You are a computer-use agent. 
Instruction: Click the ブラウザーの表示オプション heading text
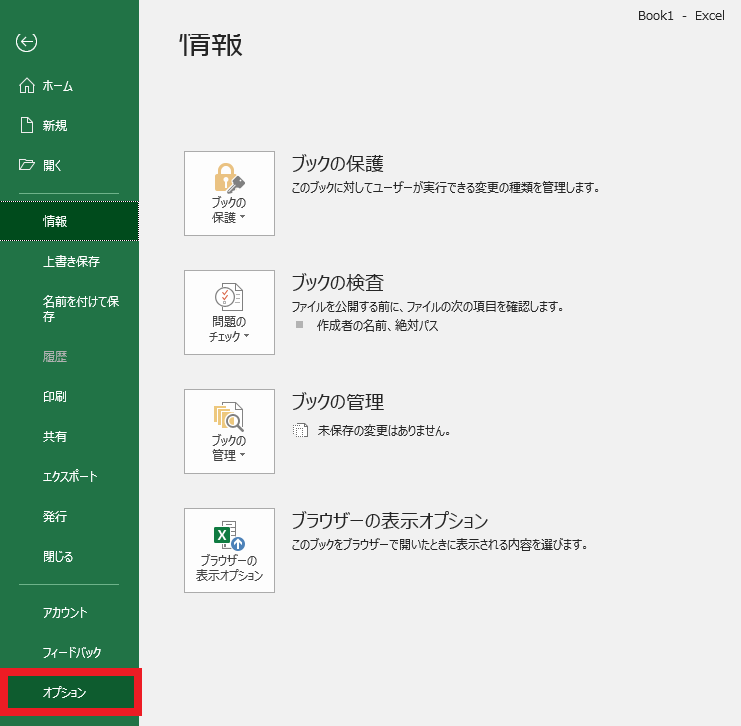coord(390,521)
